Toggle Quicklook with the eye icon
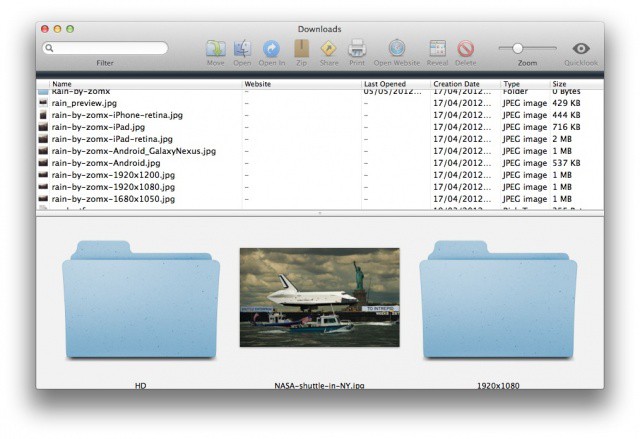Viewport: 640px width, 439px height. tap(581, 48)
